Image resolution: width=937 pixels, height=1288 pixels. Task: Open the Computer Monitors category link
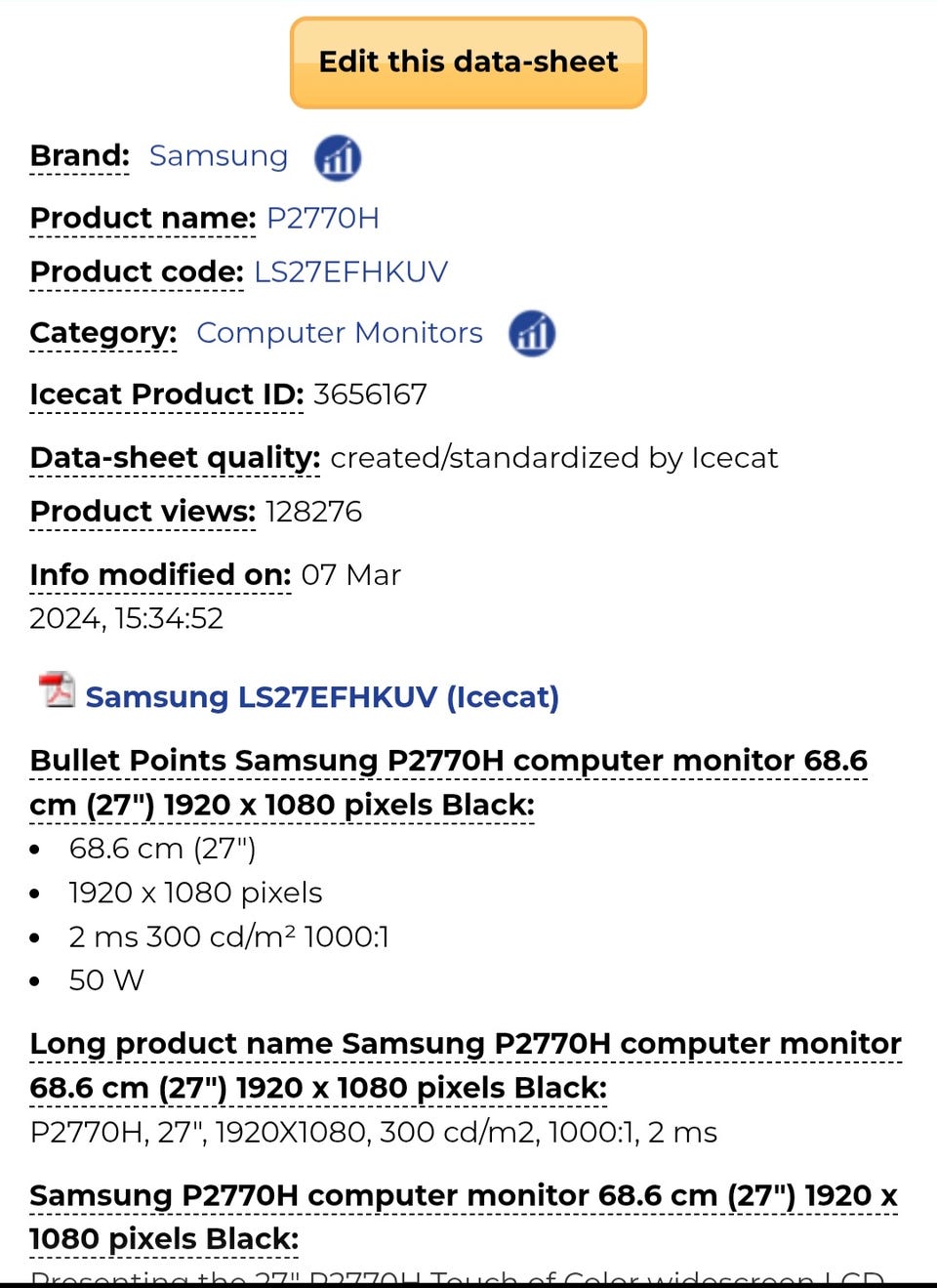340,333
